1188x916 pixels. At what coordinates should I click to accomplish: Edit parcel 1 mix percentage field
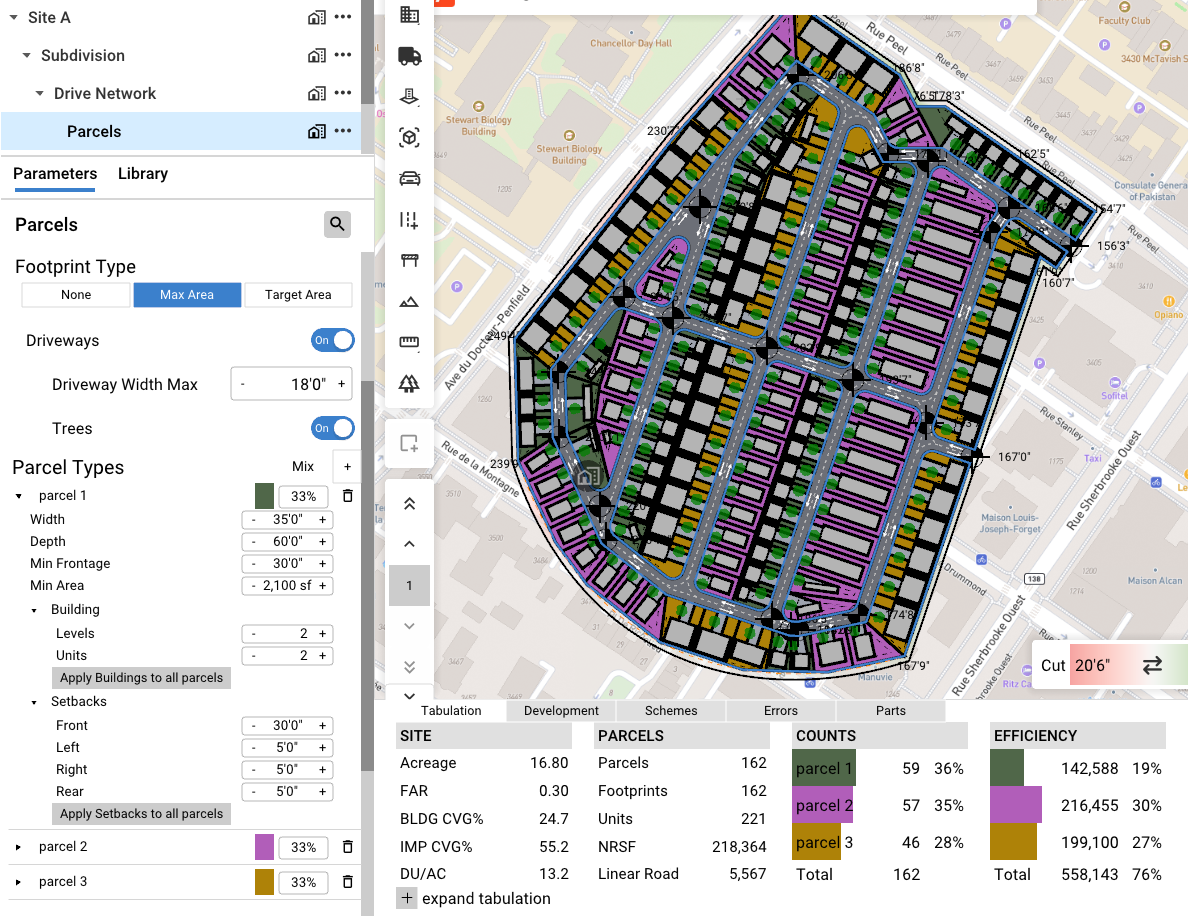(303, 496)
